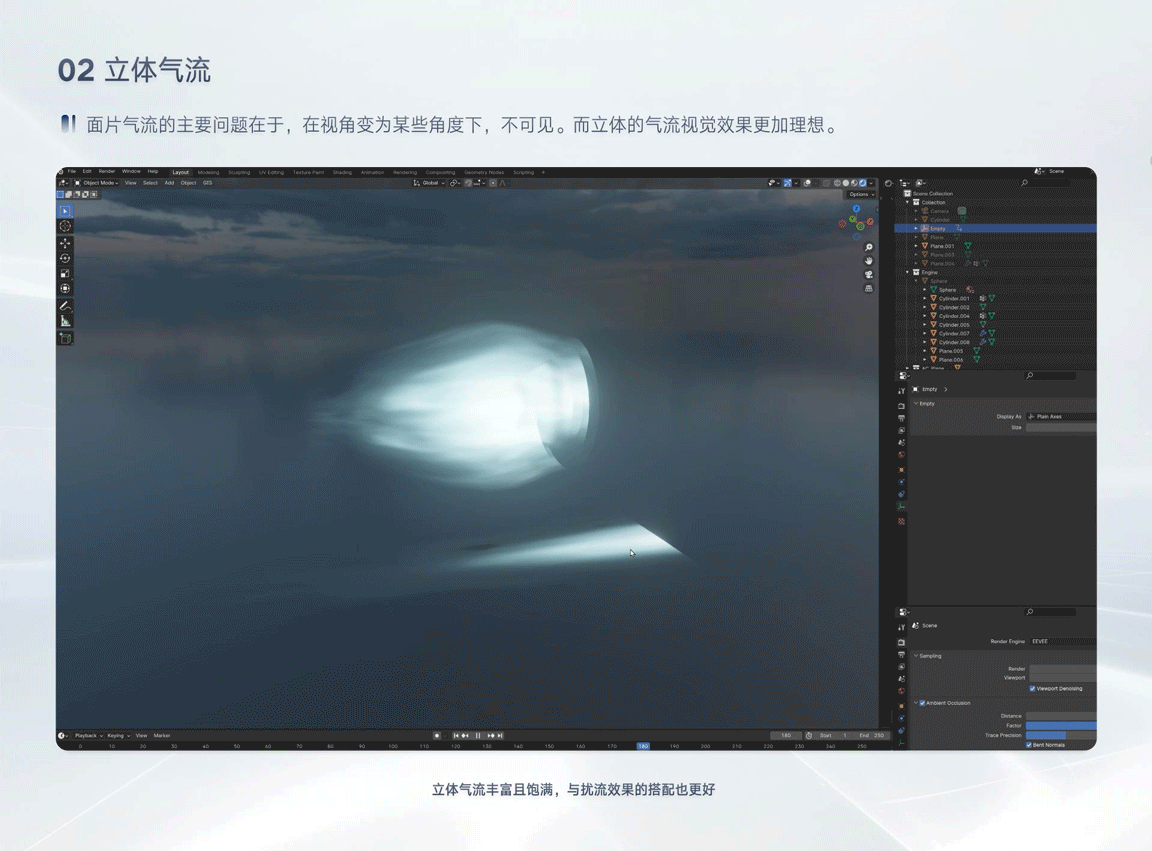Click the viewport pan hand icon

coord(868,261)
